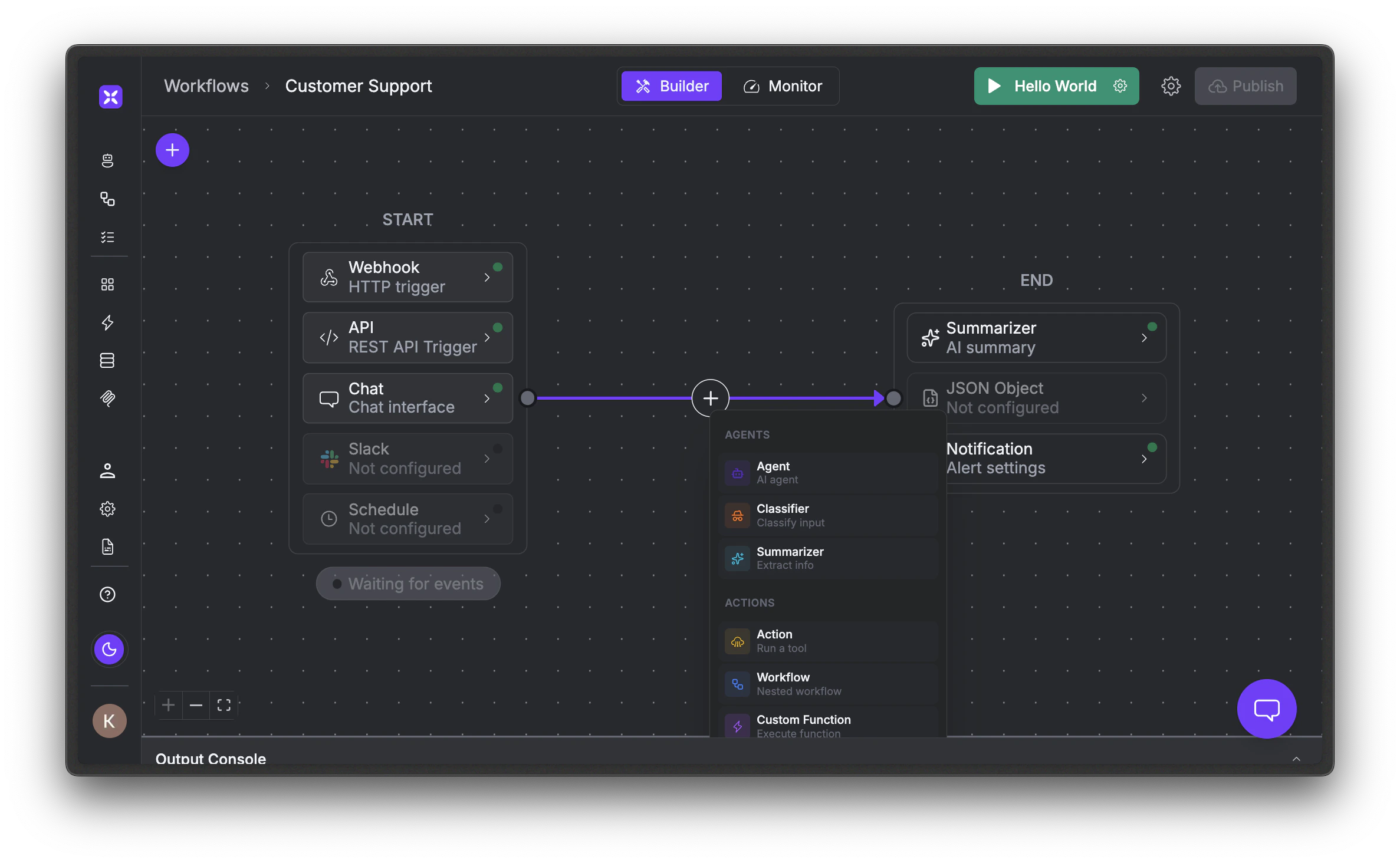
Task: Open the apps grid panel in the sidebar
Action: (109, 284)
